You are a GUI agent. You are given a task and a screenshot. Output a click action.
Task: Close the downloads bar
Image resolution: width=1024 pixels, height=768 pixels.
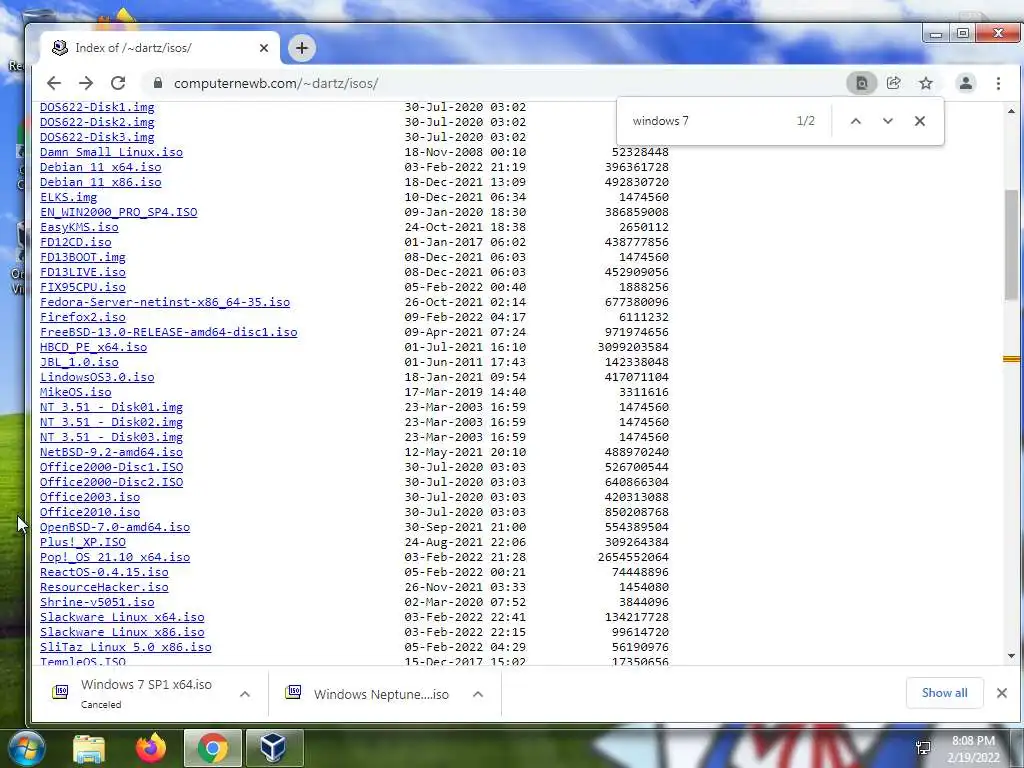(1002, 693)
